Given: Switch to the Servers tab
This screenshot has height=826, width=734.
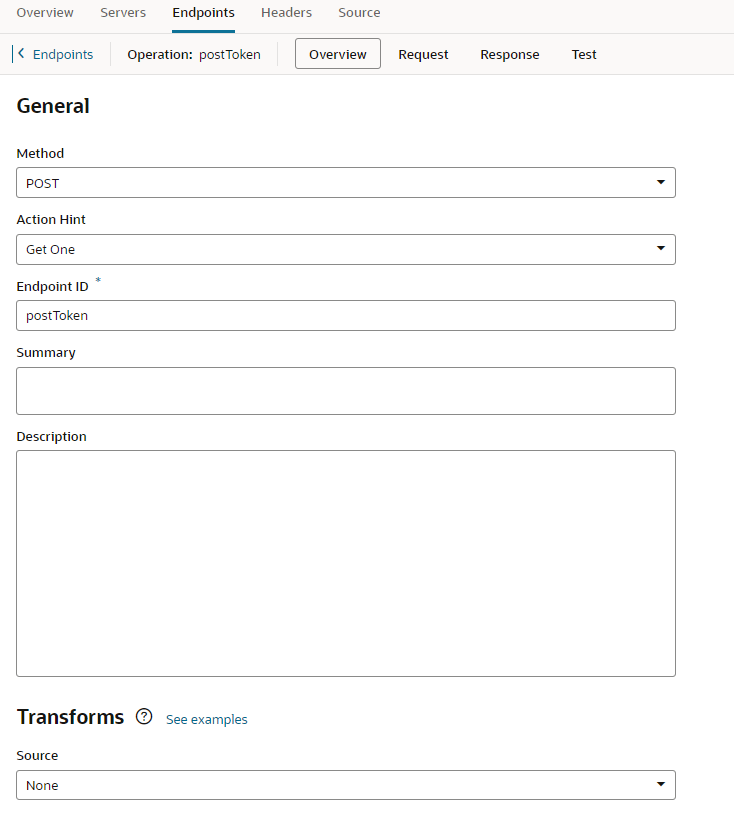Looking at the screenshot, I should pyautogui.click(x=123, y=13).
